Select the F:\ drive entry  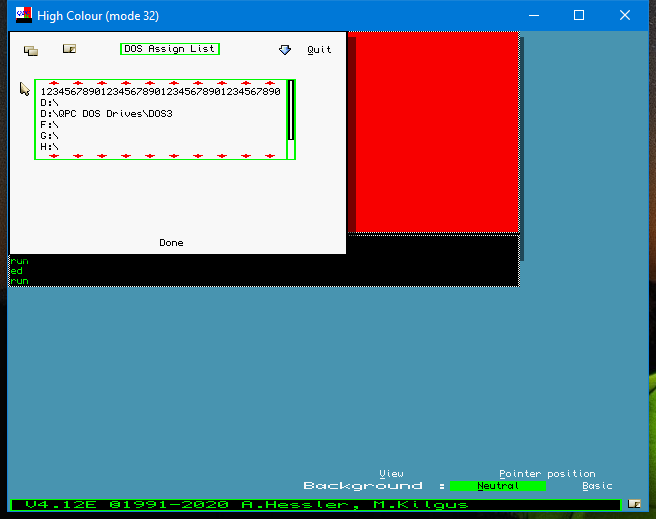[x=49, y=125]
